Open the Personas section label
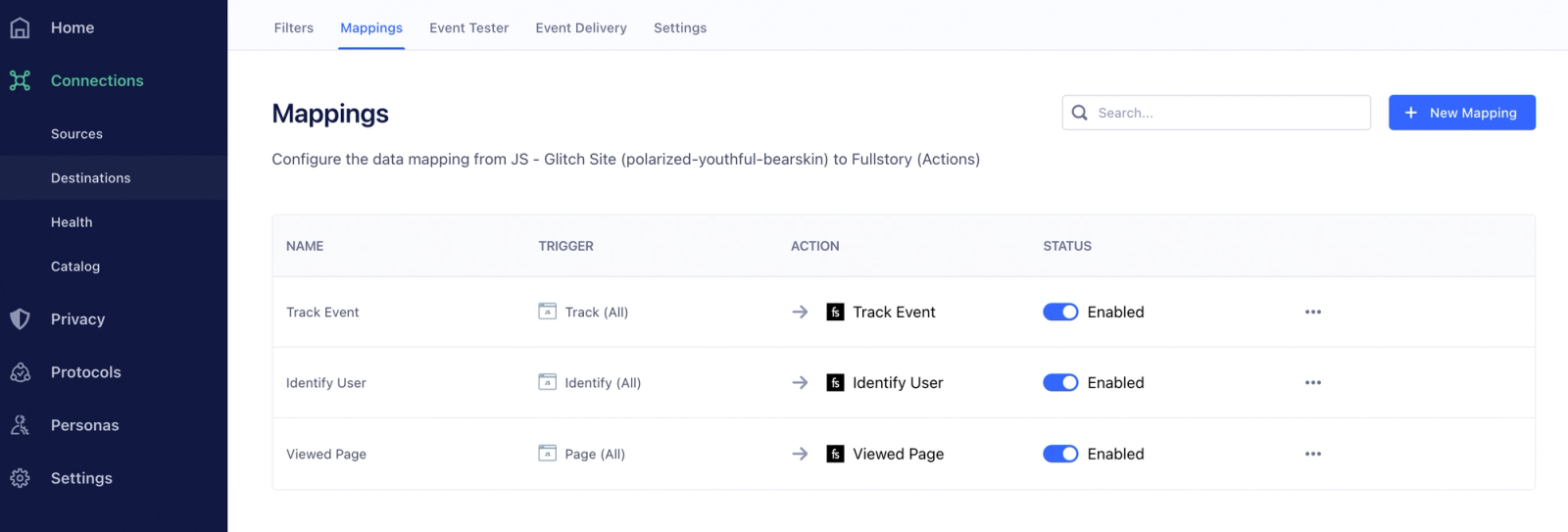Screen dimensions: 1568x532 point(85,425)
